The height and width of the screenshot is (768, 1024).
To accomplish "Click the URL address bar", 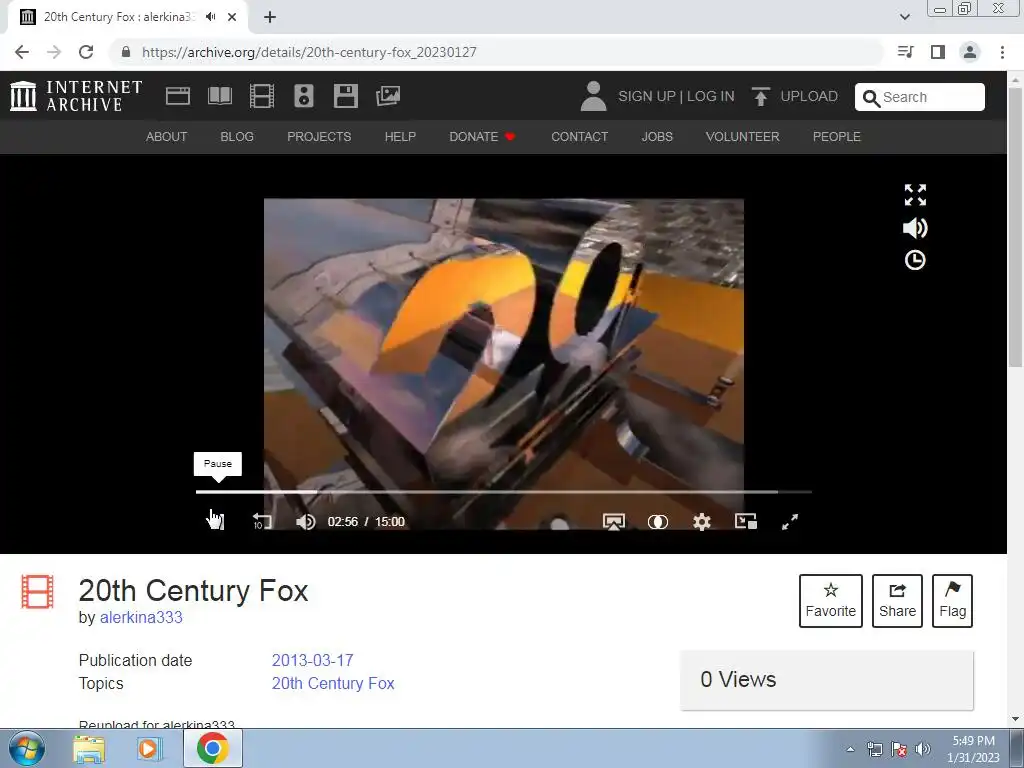I will [x=496, y=52].
